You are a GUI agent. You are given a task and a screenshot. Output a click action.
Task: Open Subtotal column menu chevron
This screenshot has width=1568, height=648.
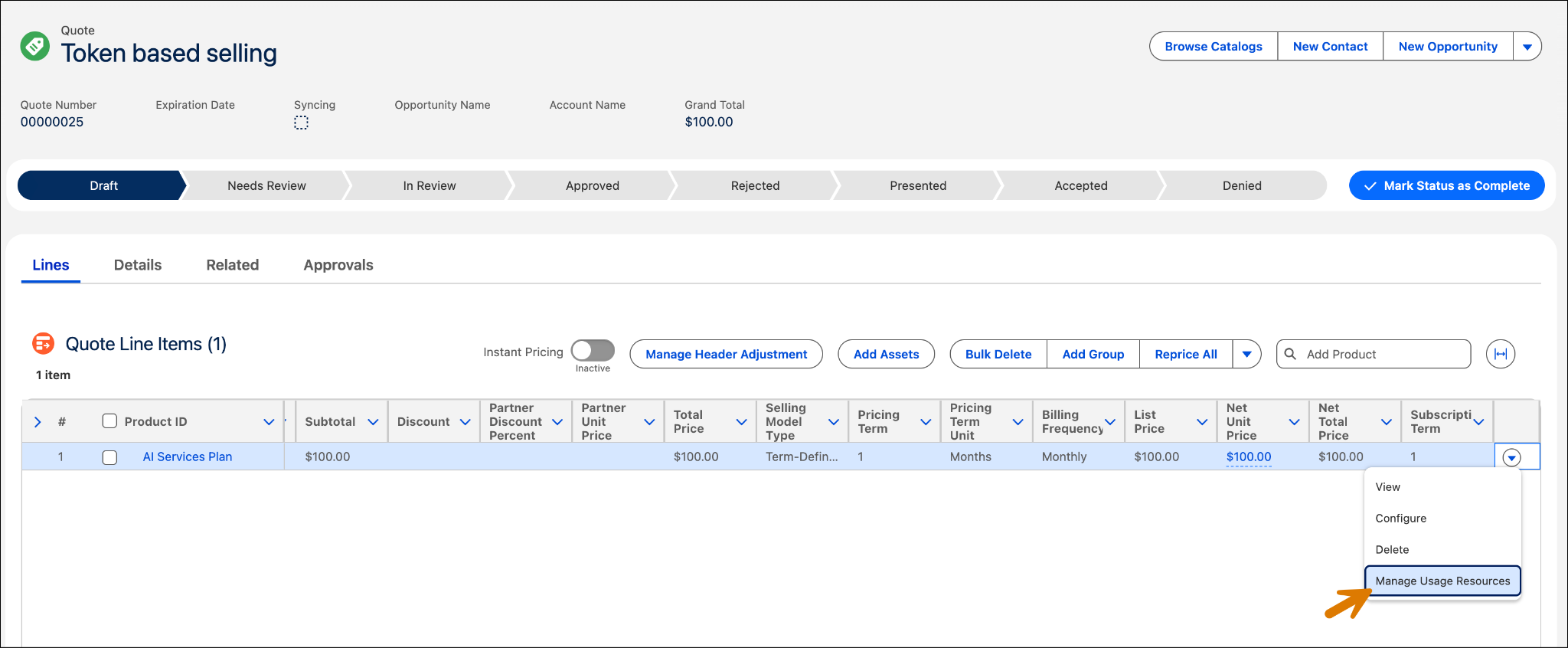click(x=373, y=421)
